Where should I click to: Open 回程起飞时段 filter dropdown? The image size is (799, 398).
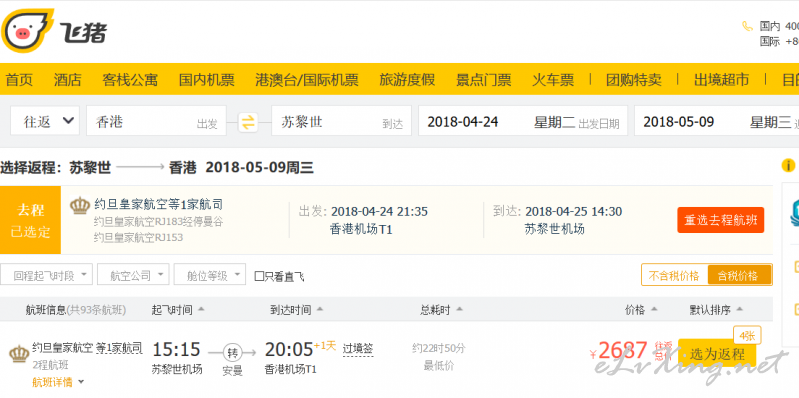click(46, 275)
